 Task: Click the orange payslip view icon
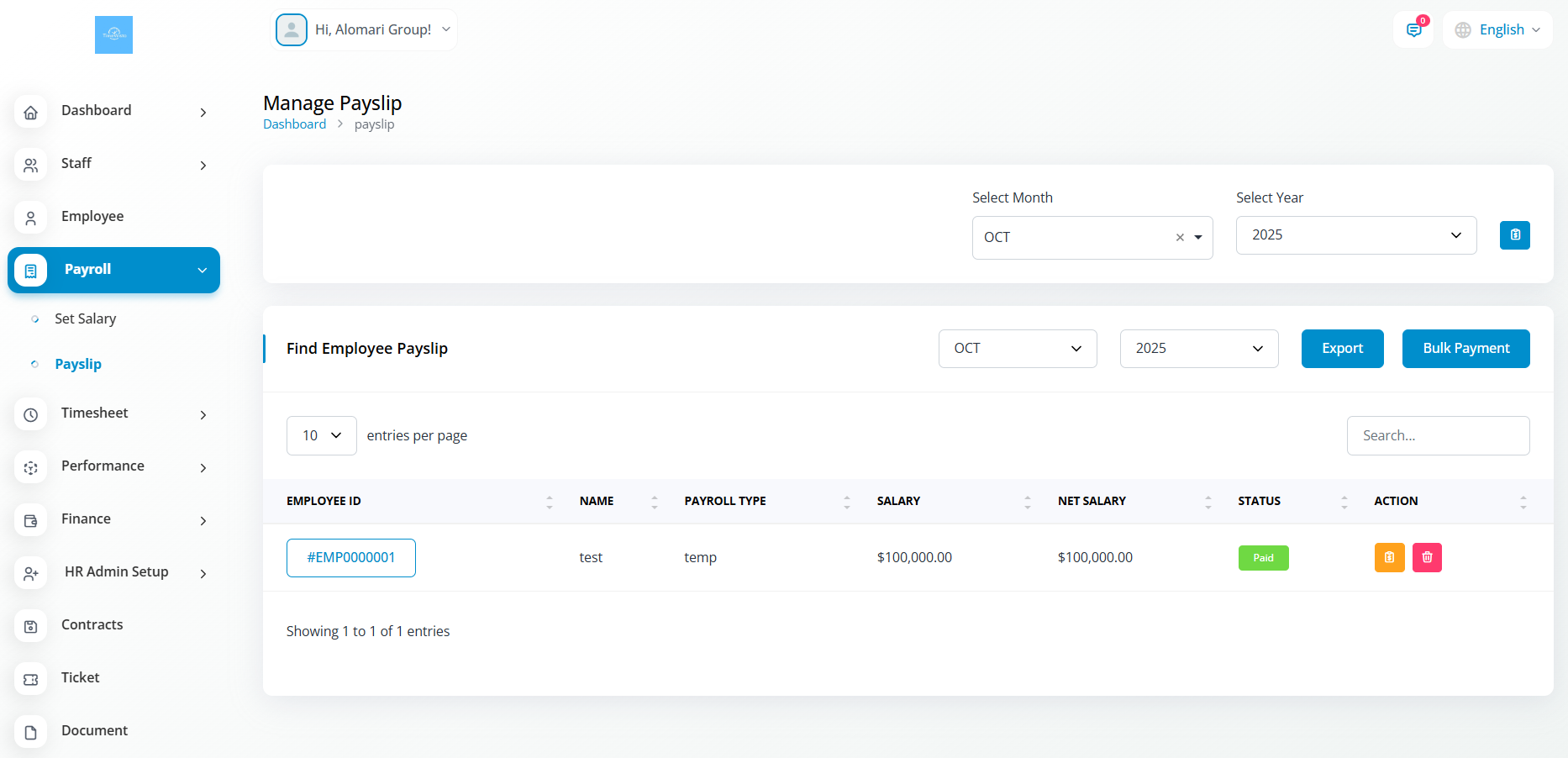(1389, 557)
